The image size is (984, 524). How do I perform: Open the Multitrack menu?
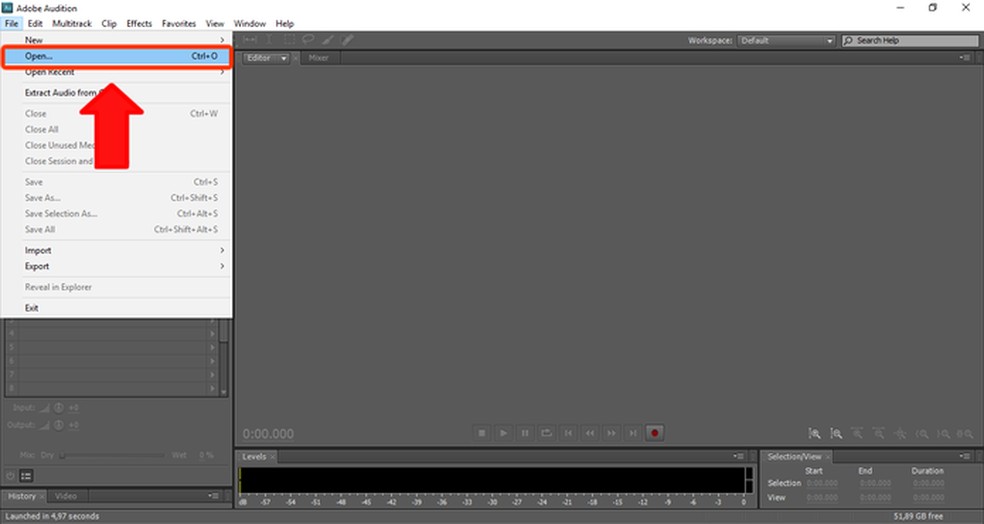(72, 23)
